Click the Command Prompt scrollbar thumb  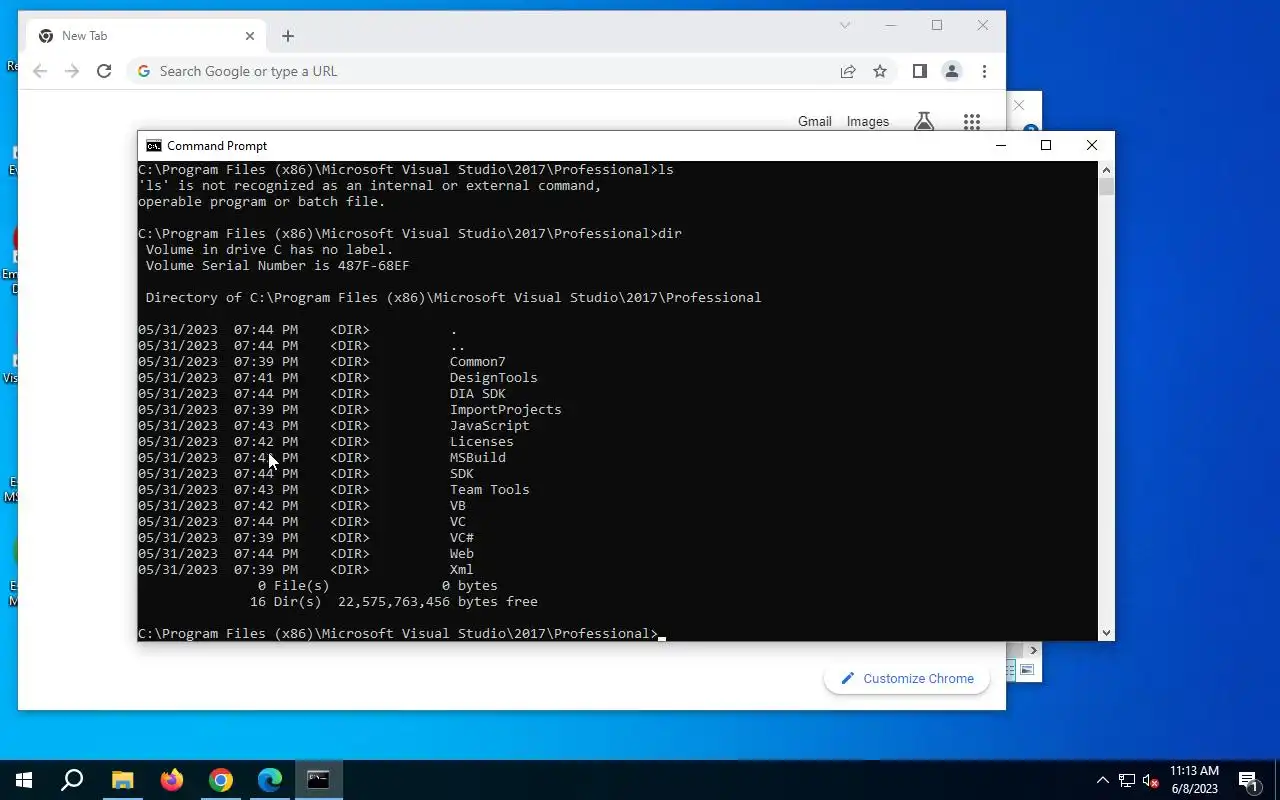coord(1106,186)
